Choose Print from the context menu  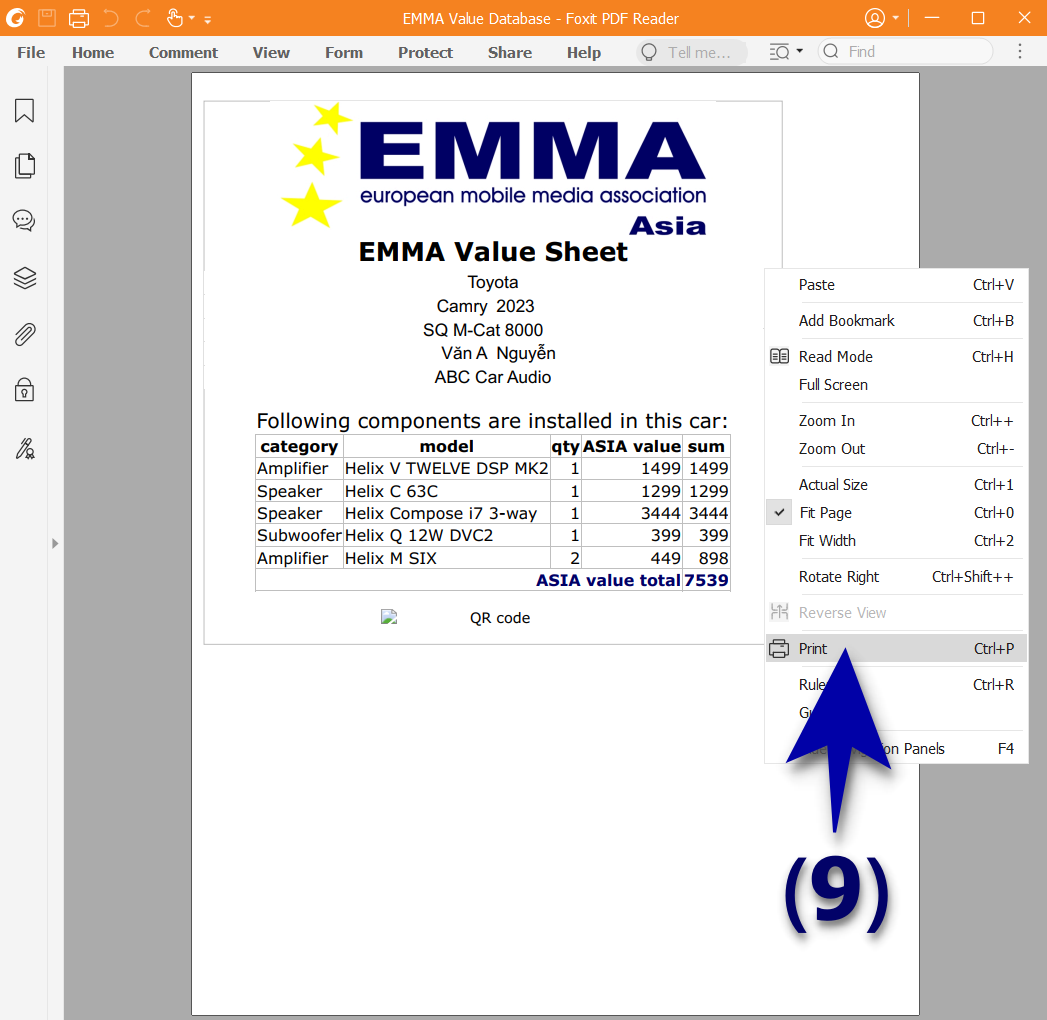tap(895, 649)
